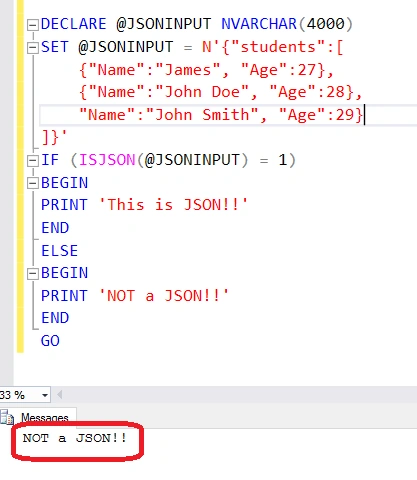Image resolution: width=417 pixels, height=480 pixels.
Task: Click the Messages tab icon
Action: point(7,418)
